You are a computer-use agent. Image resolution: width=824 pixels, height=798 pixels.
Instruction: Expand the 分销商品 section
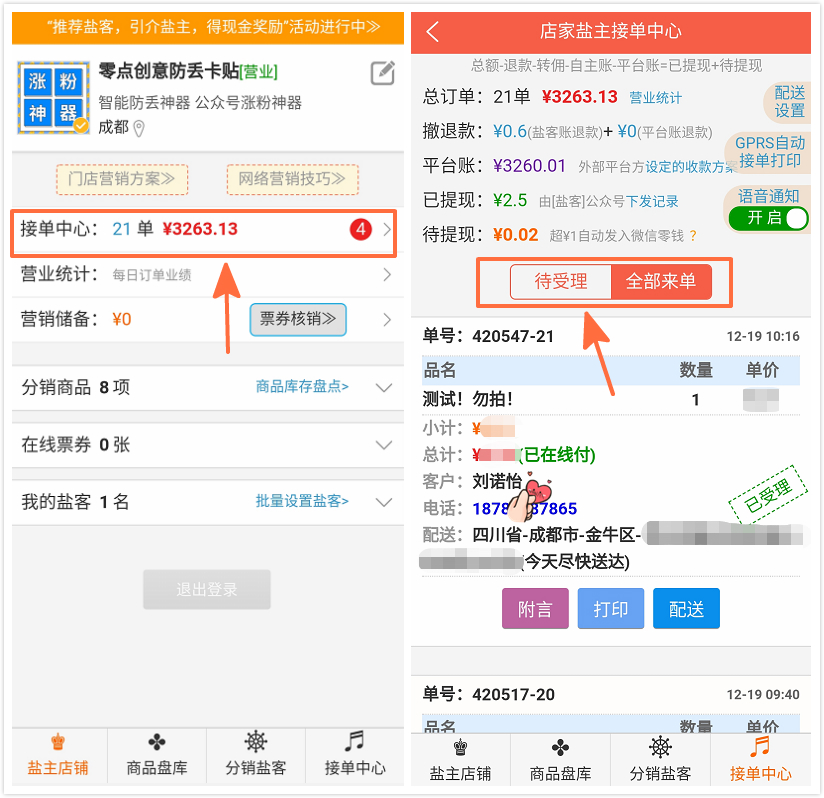point(383,388)
